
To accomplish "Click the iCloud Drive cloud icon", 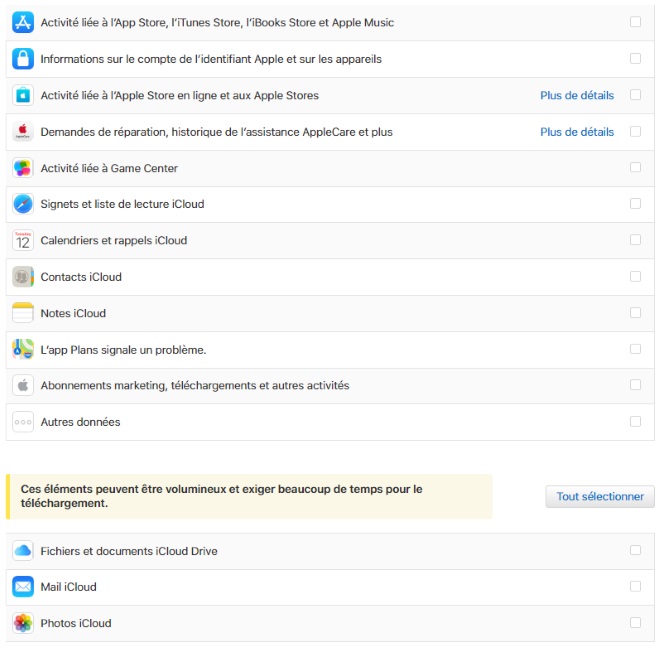I will 23,551.
